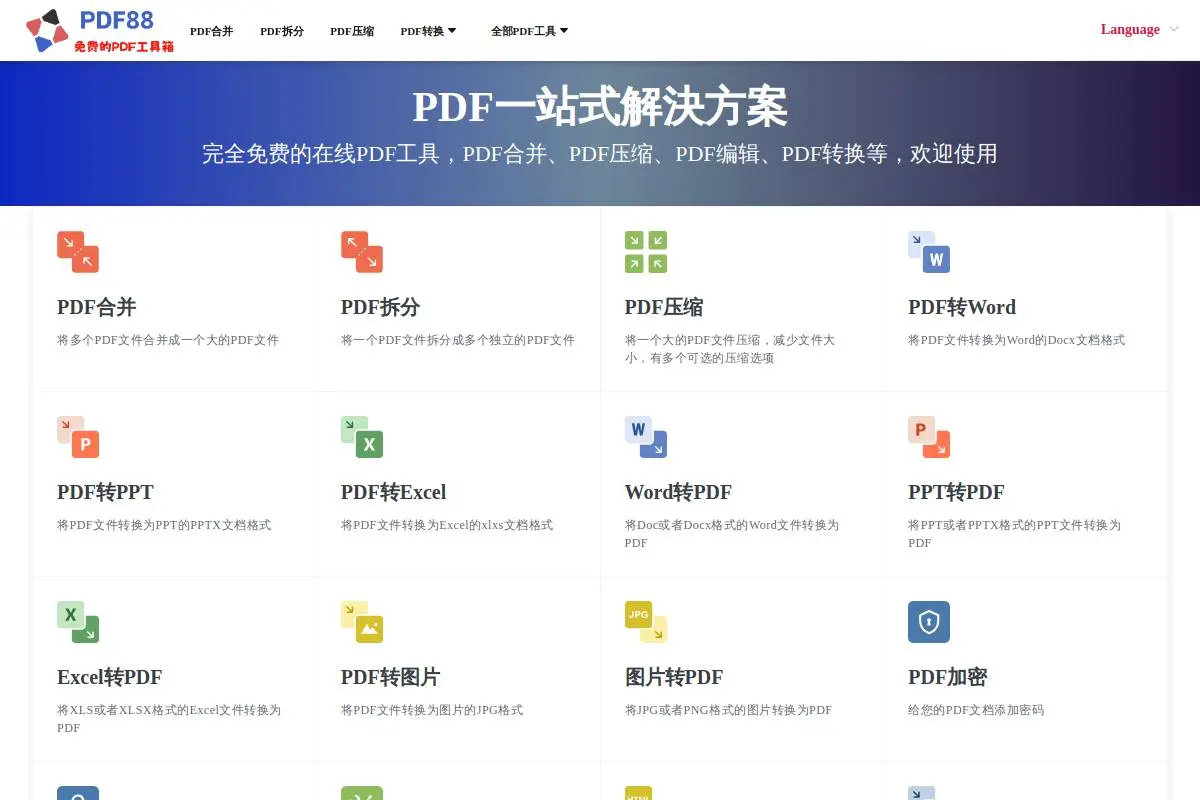Image resolution: width=1200 pixels, height=800 pixels.
Task: Click description 将PDF文件转换为Excel的xlxs文档格式
Action: coord(447,525)
